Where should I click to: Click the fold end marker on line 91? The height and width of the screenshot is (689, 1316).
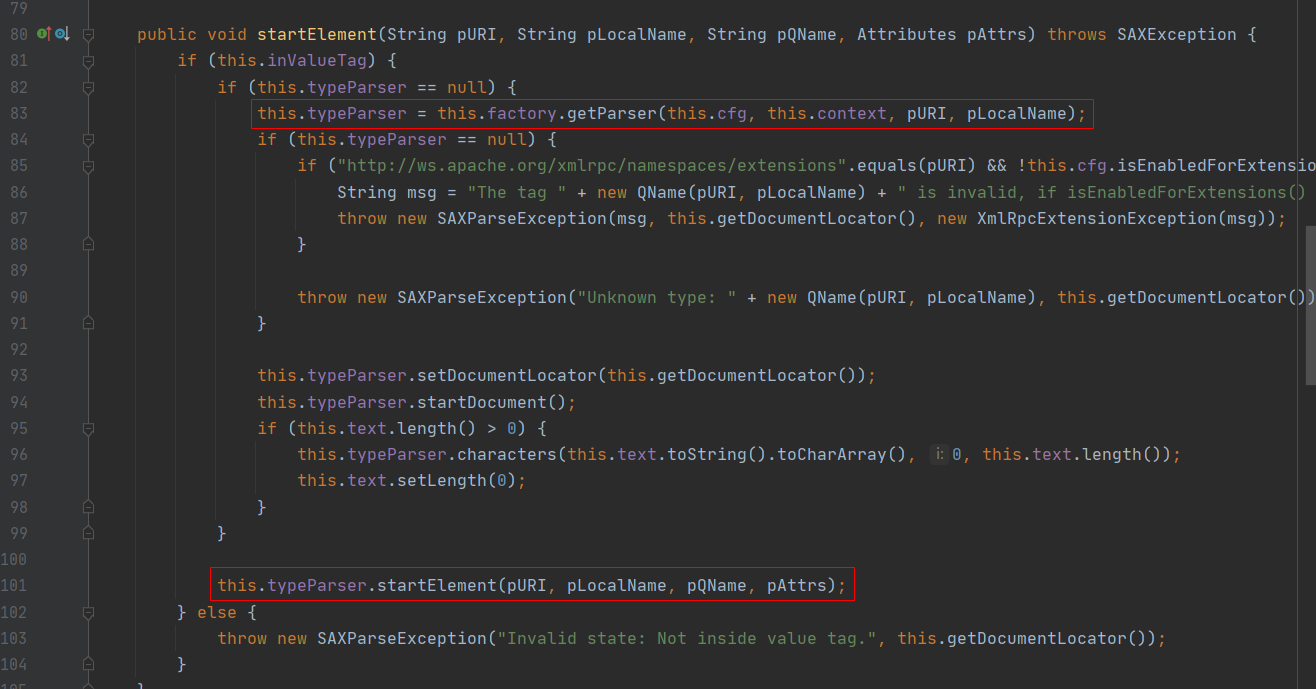[x=88, y=323]
